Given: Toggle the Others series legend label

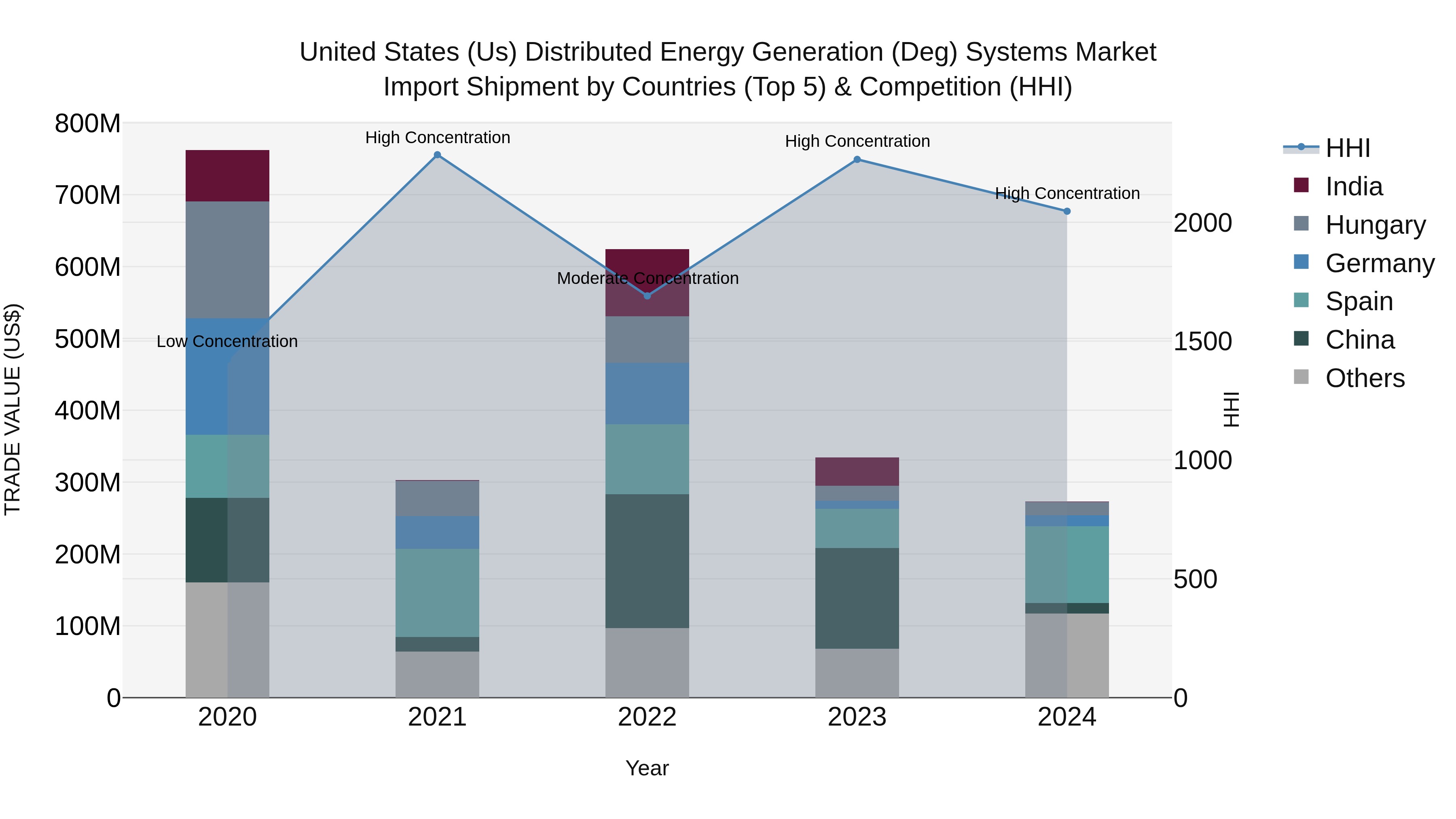Looking at the screenshot, I should coord(1365,378).
